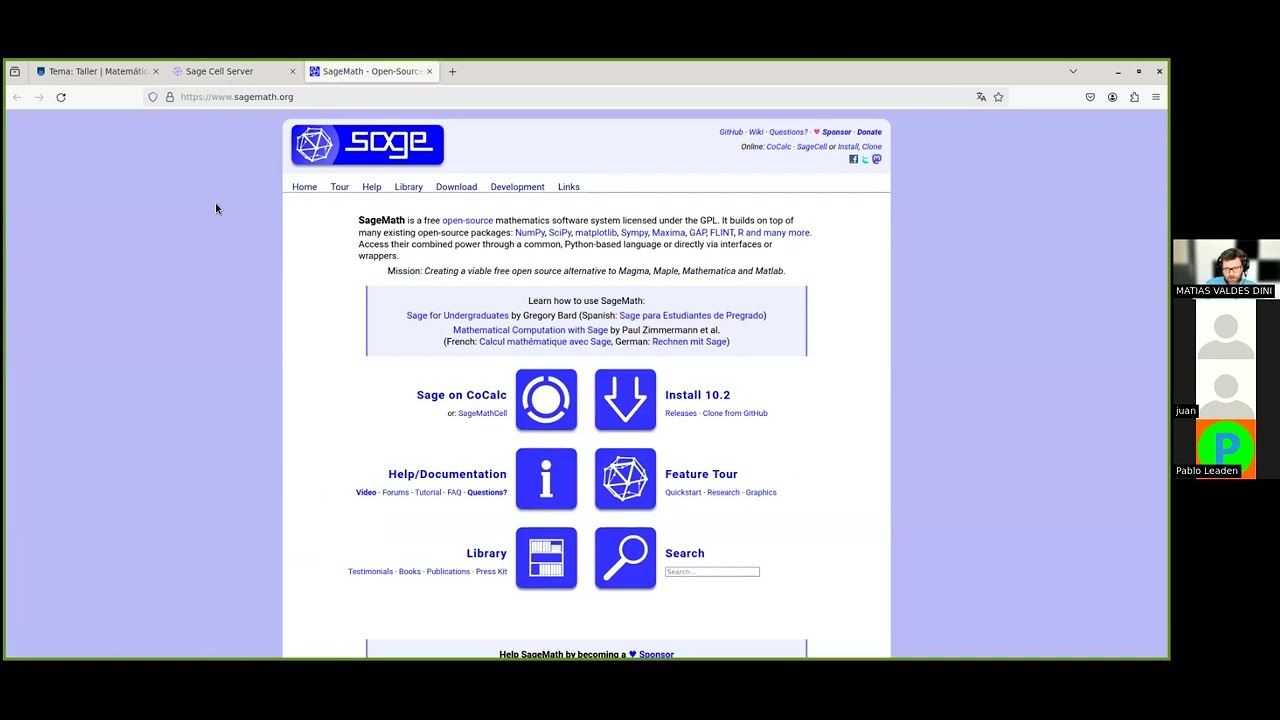Open the Releases link
This screenshot has width=1280, height=720.
[681, 413]
